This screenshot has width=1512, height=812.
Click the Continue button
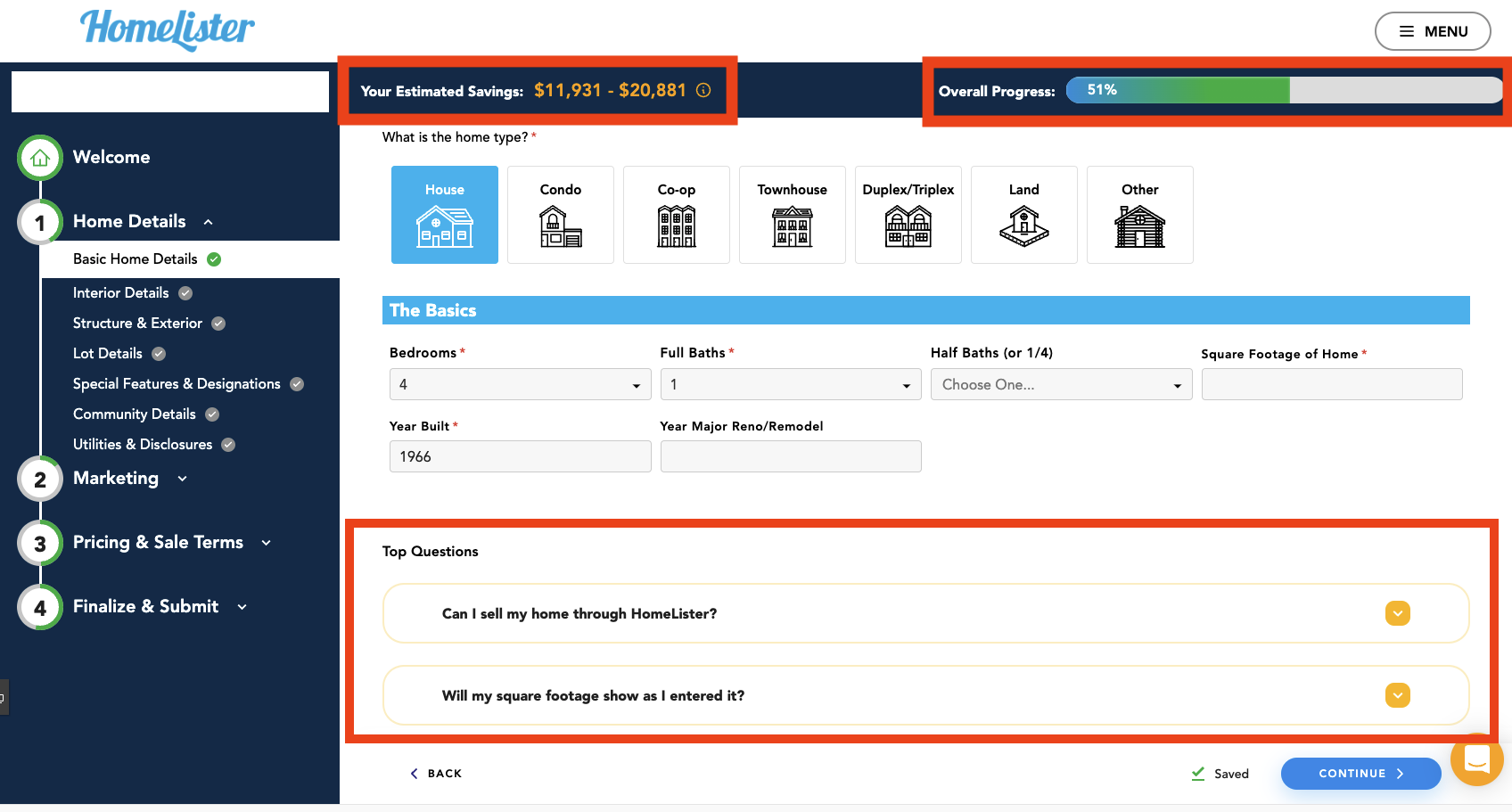coord(1360,774)
